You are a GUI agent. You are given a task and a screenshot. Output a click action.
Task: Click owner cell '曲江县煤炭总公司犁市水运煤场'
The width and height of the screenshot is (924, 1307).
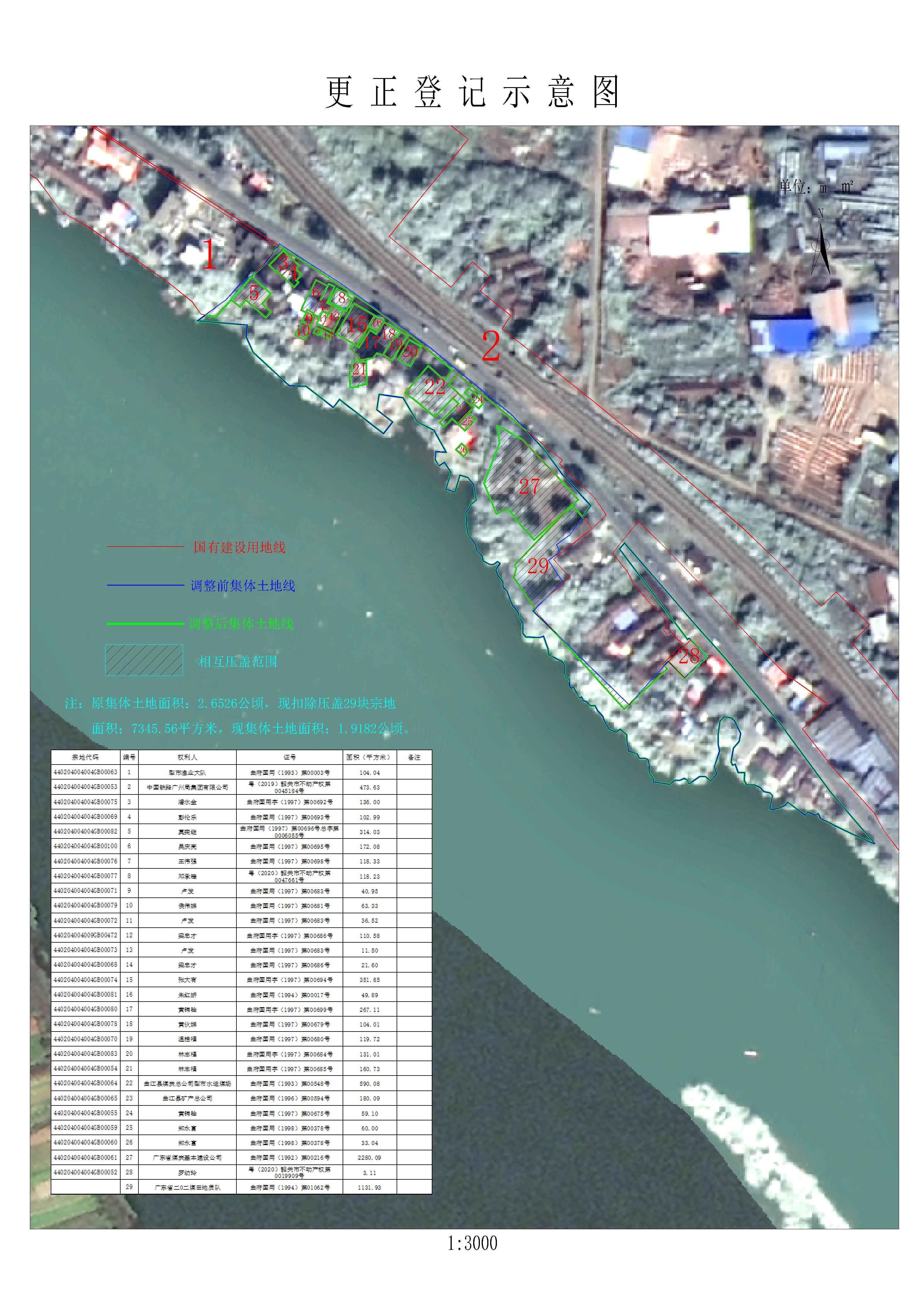coord(187,1083)
